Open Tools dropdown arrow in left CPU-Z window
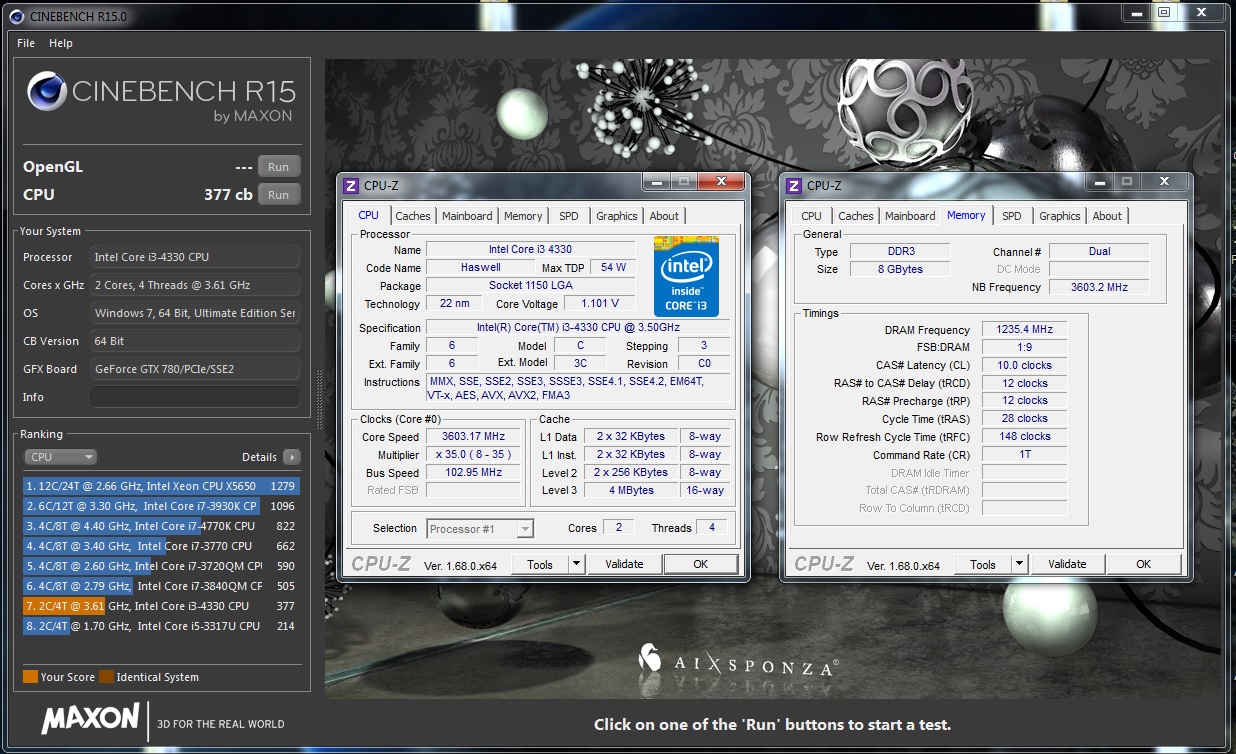This screenshot has width=1236, height=754. point(576,564)
